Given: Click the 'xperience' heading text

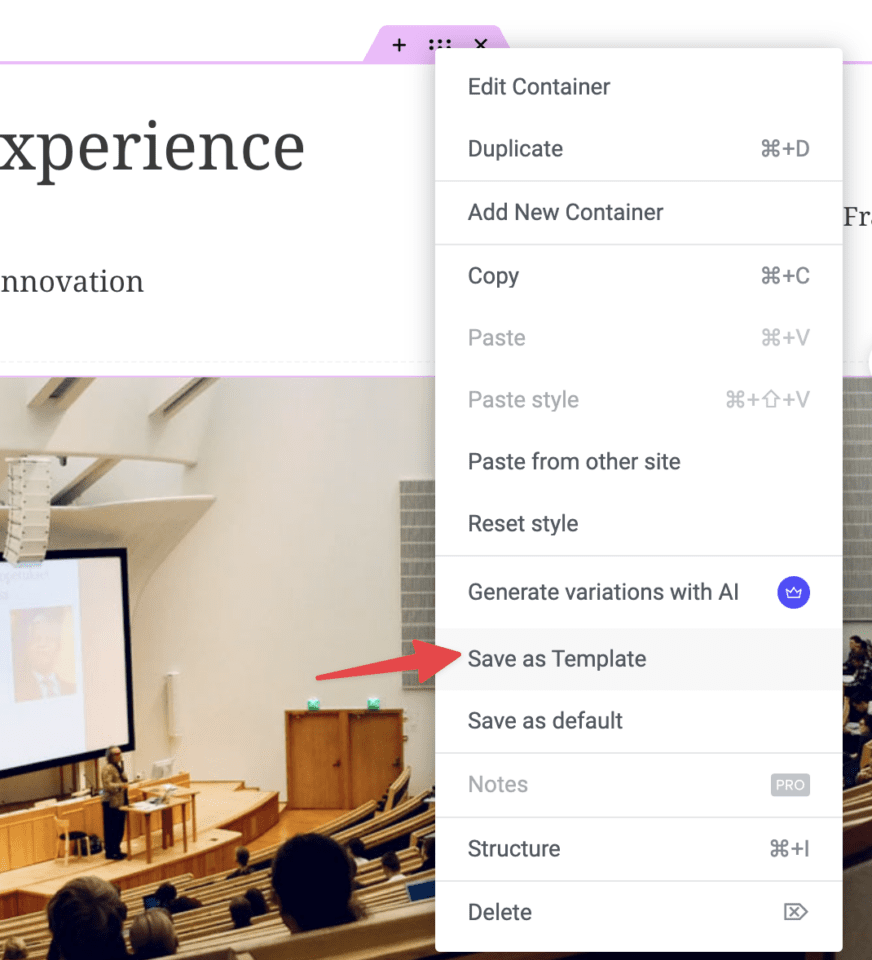Looking at the screenshot, I should coord(152,148).
